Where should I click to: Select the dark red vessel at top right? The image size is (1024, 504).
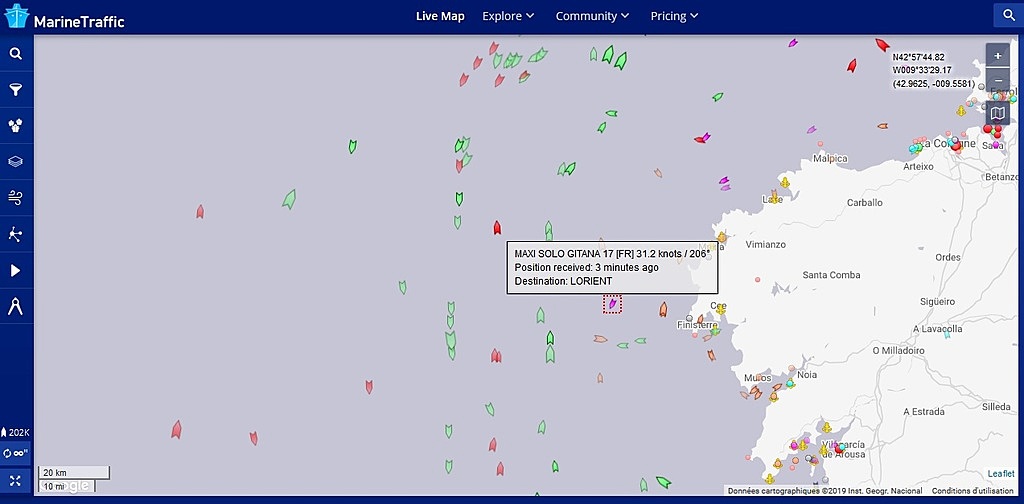pos(882,44)
